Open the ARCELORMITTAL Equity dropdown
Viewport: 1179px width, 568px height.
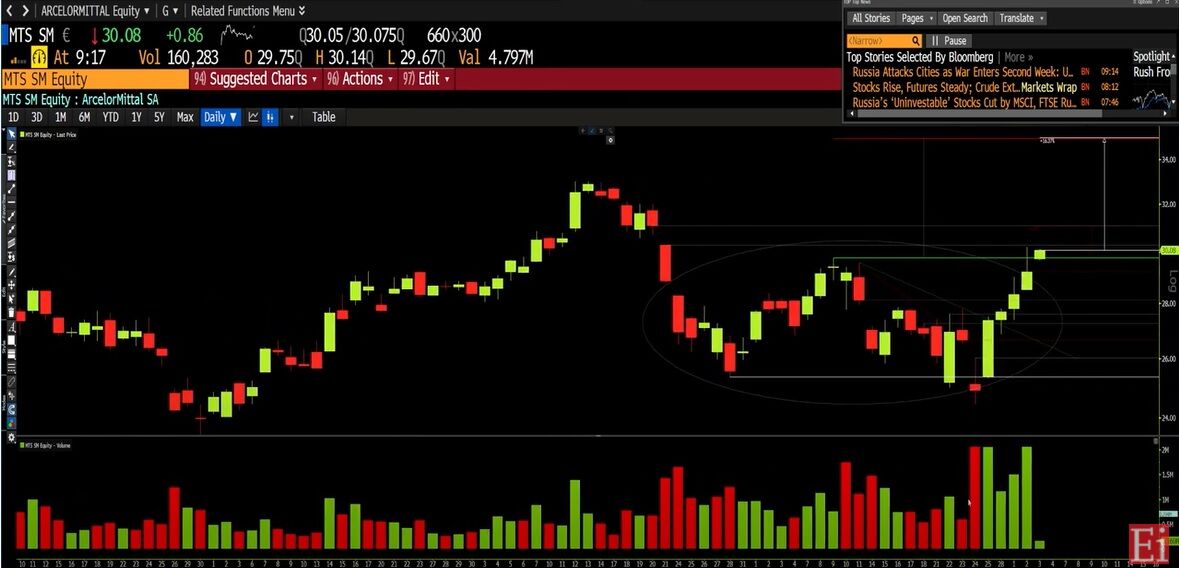click(95, 11)
